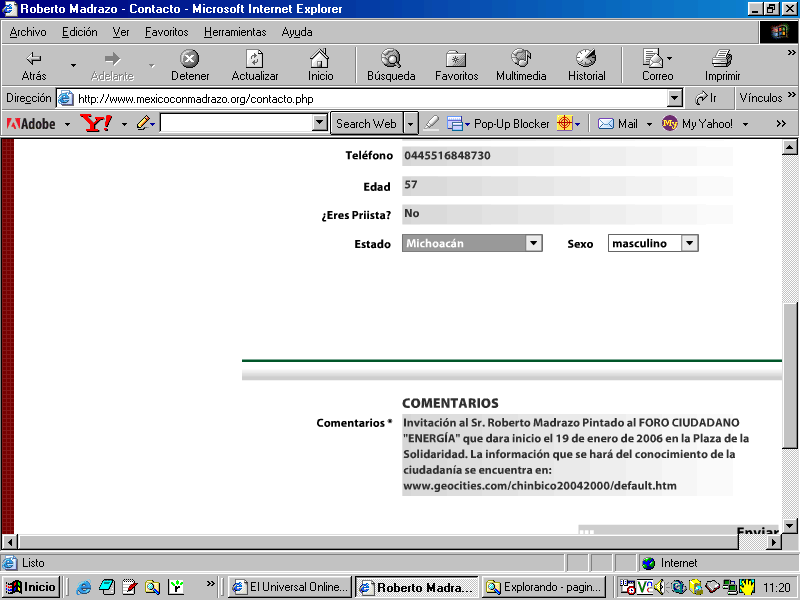Open the Favoritos menu
Image resolution: width=800 pixels, height=600 pixels.
pyautogui.click(x=166, y=32)
